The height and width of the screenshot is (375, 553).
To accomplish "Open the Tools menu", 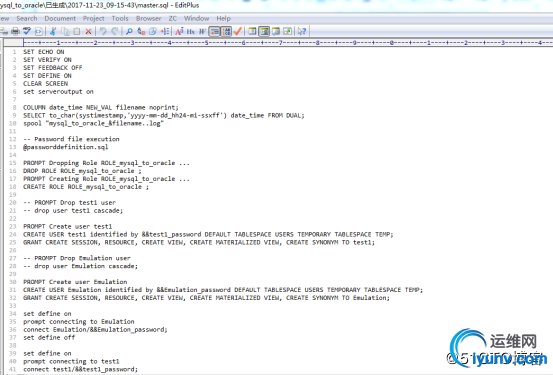I will pyautogui.click(x=120, y=18).
